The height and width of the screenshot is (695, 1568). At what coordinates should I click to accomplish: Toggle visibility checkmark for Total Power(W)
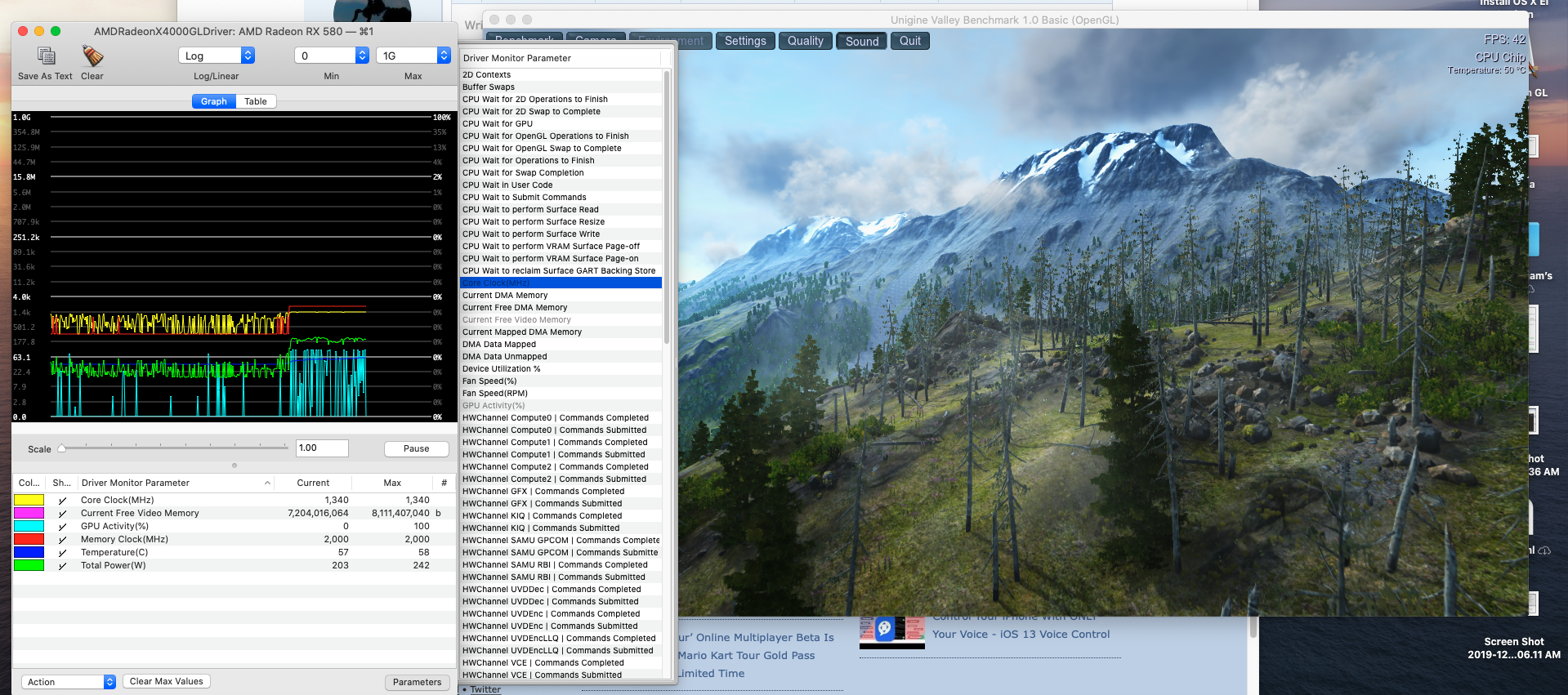[62, 566]
